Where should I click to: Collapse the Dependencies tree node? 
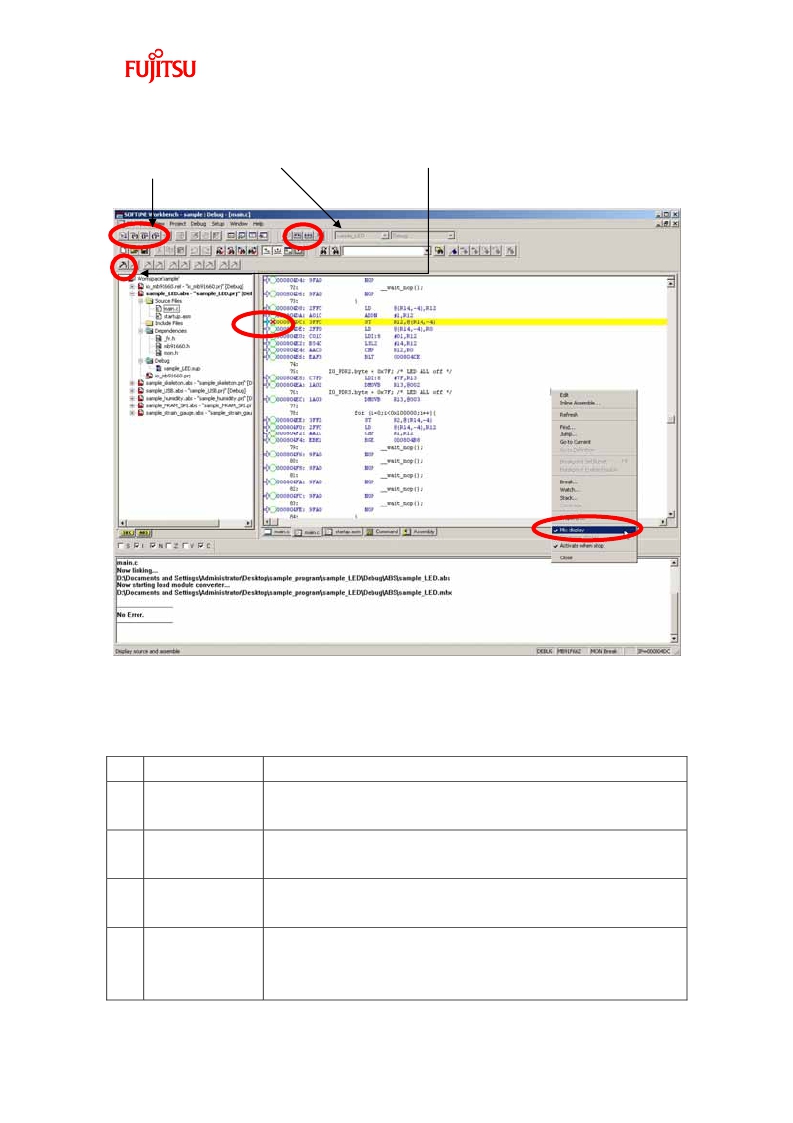click(141, 331)
